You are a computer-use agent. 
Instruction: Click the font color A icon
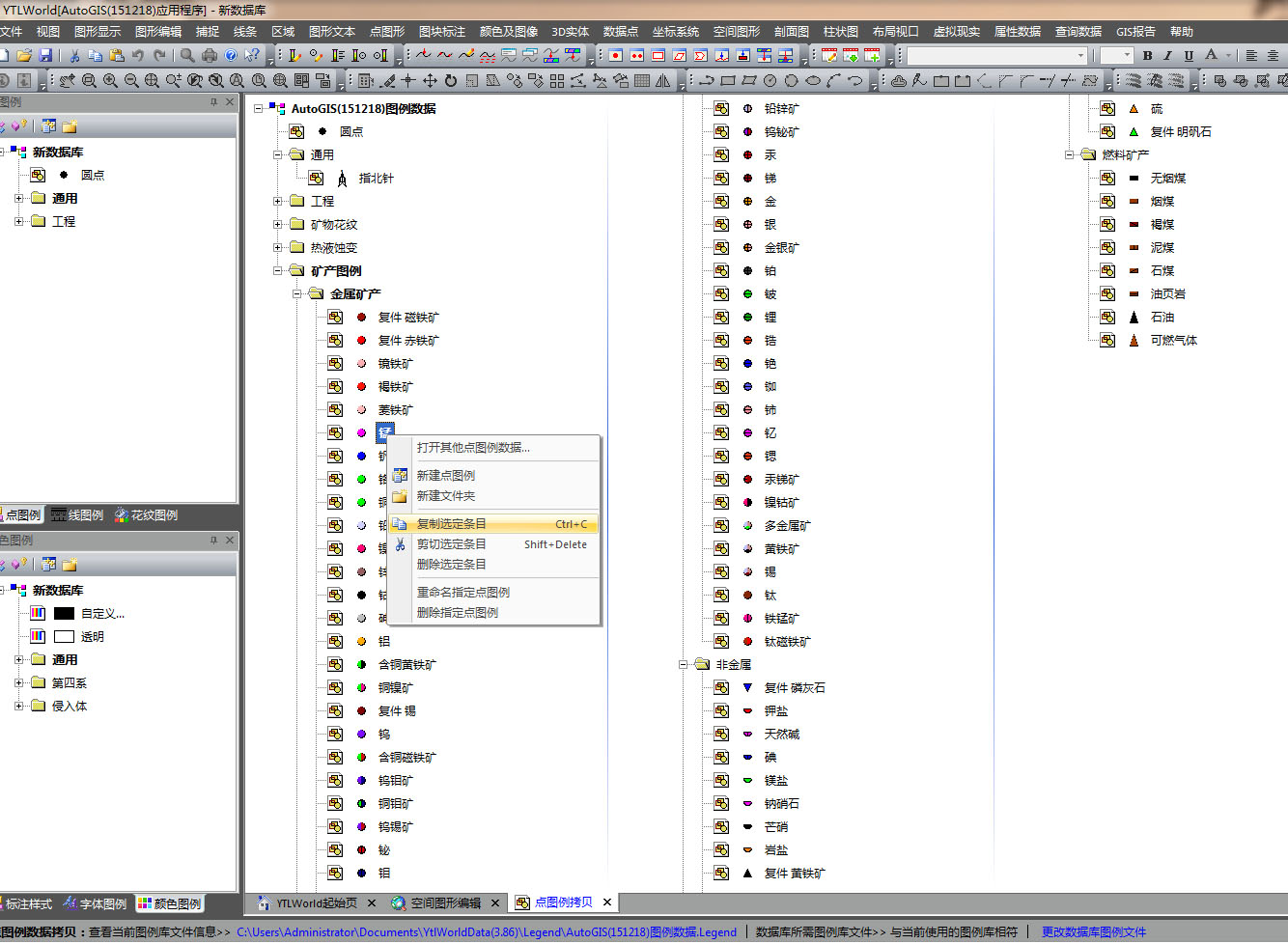tap(1211, 55)
